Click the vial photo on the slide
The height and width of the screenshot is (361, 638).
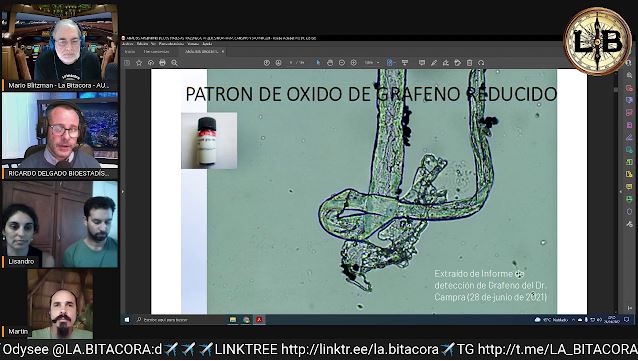(x=209, y=140)
